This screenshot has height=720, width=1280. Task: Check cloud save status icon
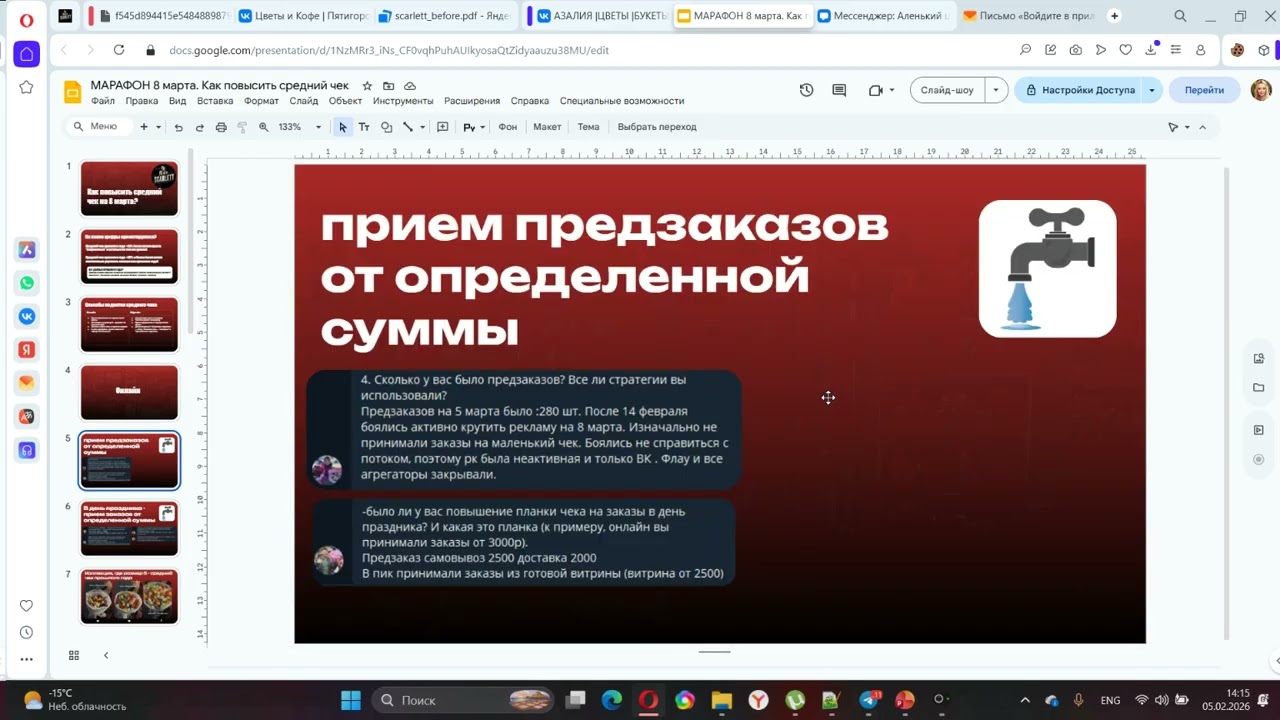410,86
